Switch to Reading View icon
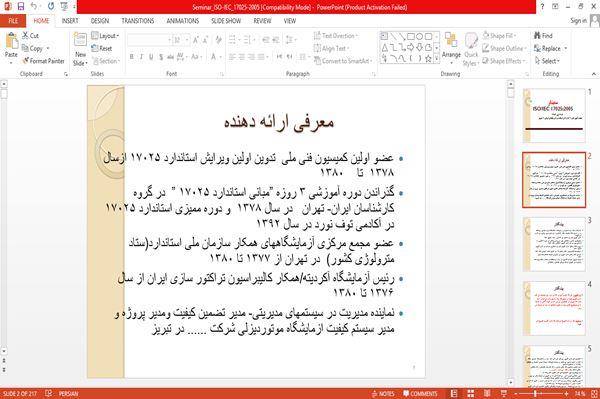The width and height of the screenshot is (600, 399). [487, 394]
